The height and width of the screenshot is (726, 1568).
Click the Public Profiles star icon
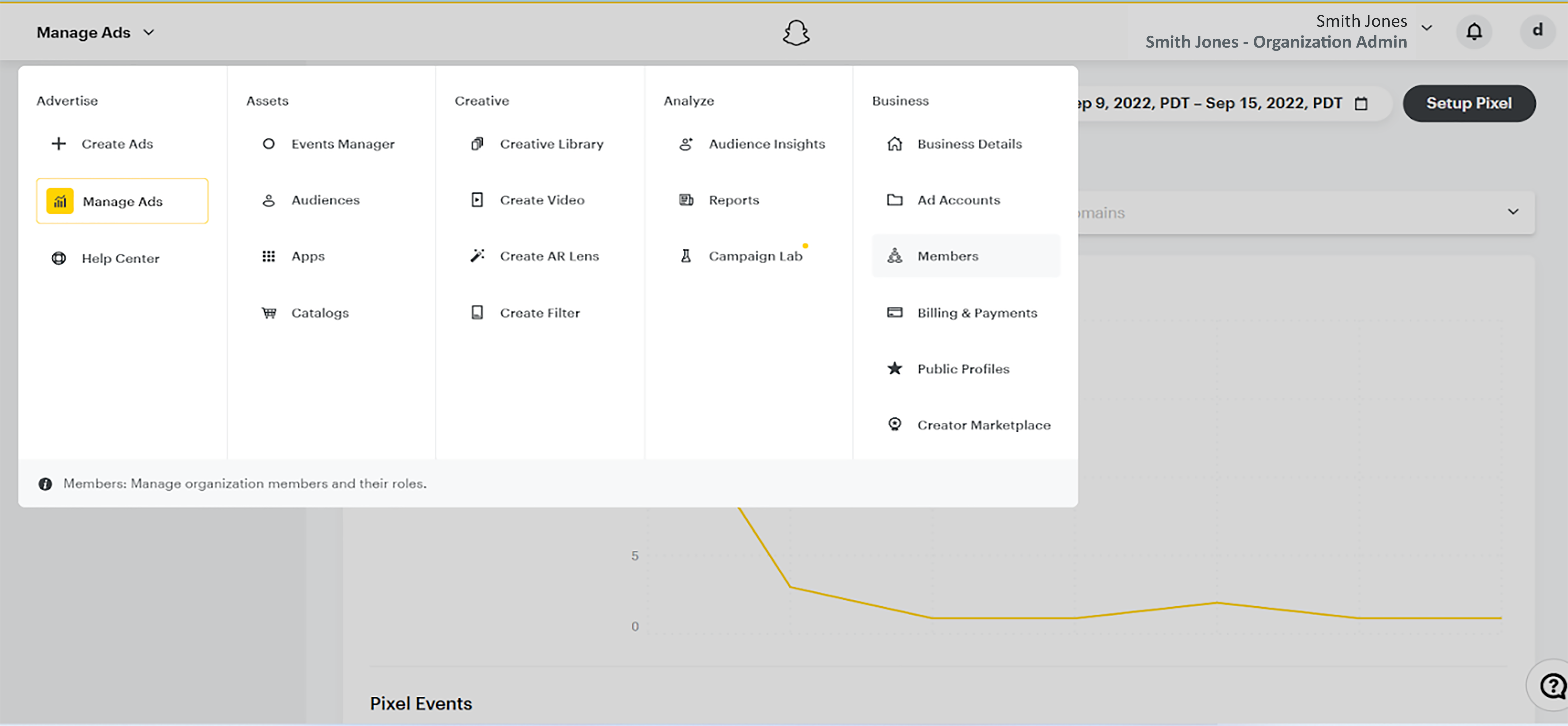[895, 368]
